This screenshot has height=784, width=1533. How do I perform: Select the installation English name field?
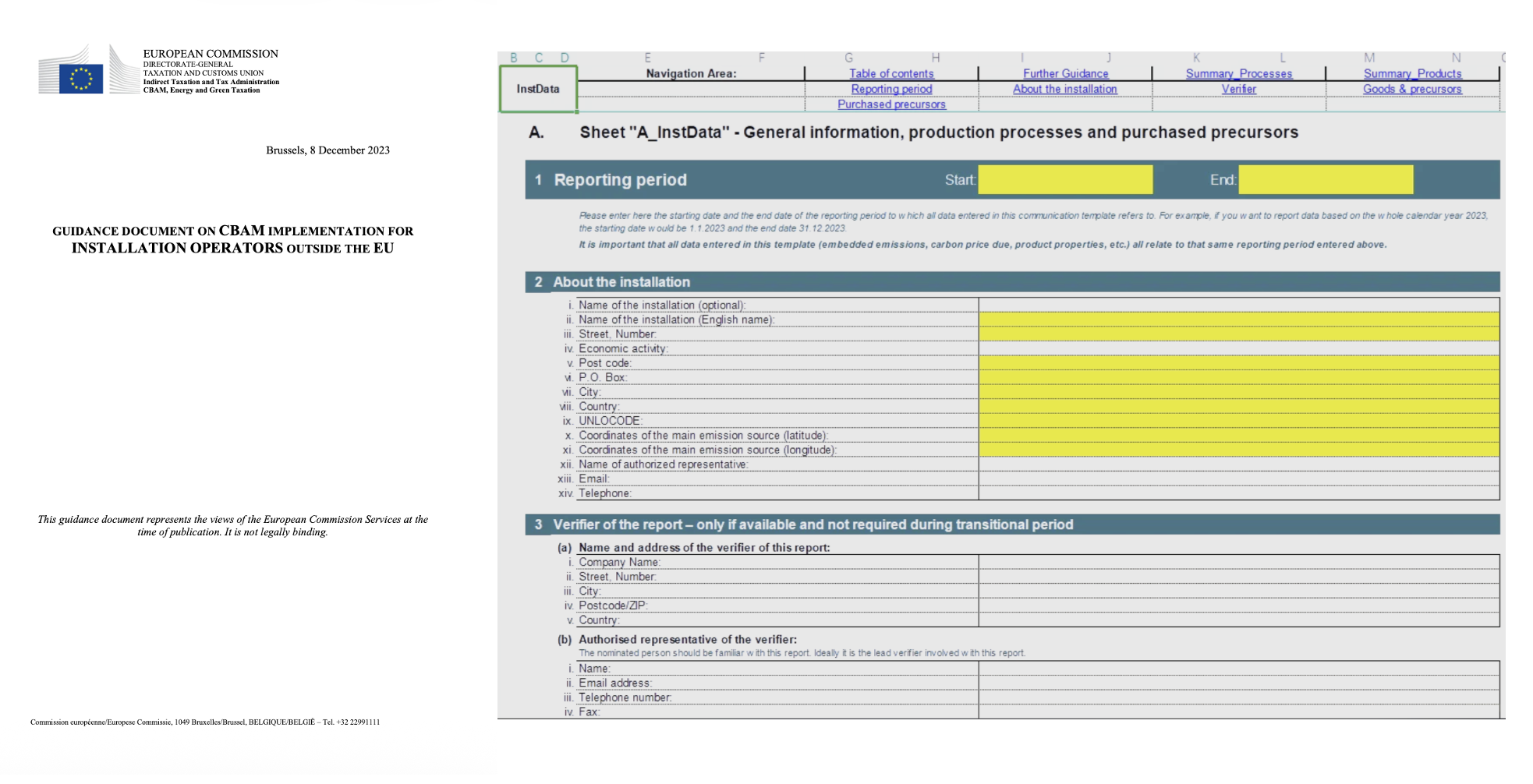pyautogui.click(x=1238, y=320)
